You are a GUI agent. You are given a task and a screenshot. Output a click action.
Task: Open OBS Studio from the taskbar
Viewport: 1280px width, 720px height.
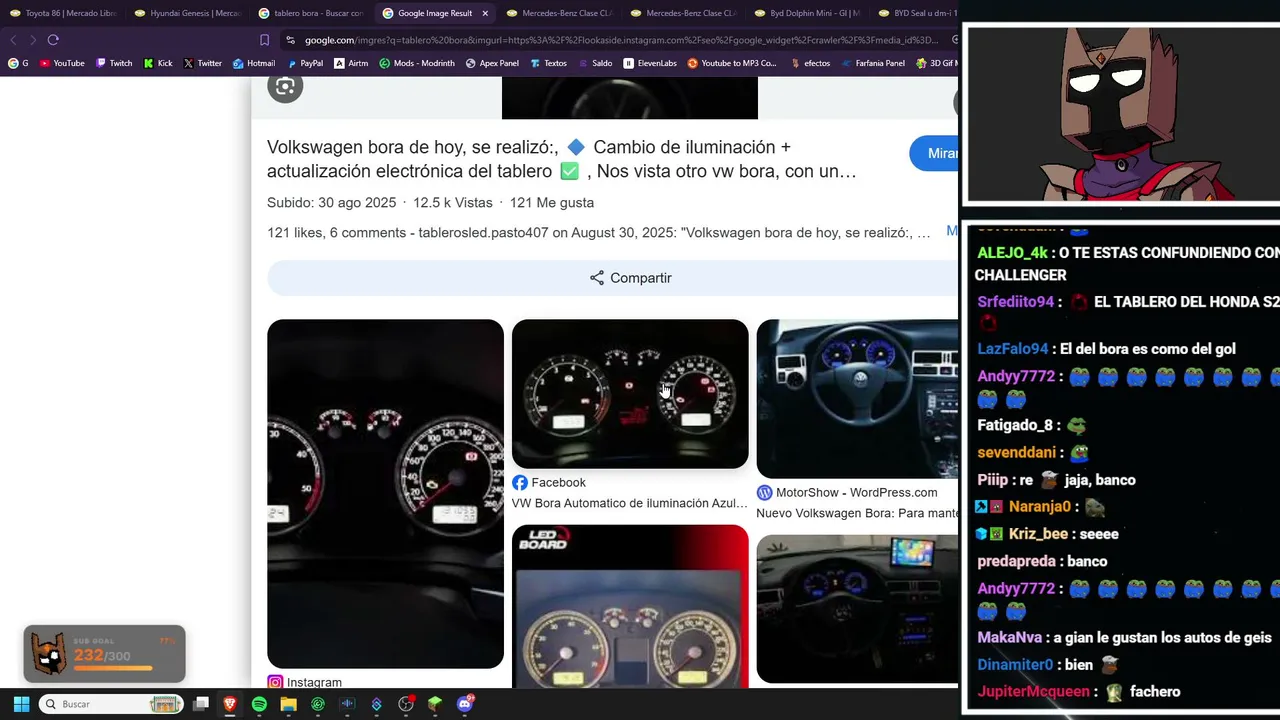click(x=406, y=704)
